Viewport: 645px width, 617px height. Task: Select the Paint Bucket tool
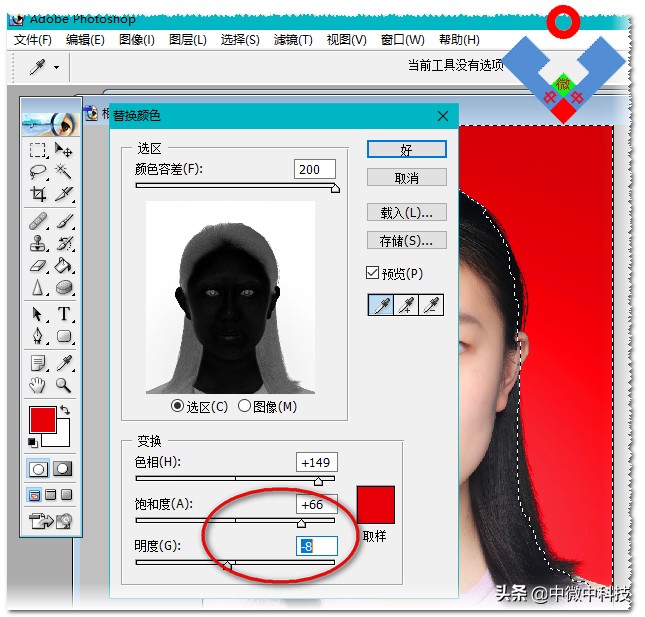point(64,265)
